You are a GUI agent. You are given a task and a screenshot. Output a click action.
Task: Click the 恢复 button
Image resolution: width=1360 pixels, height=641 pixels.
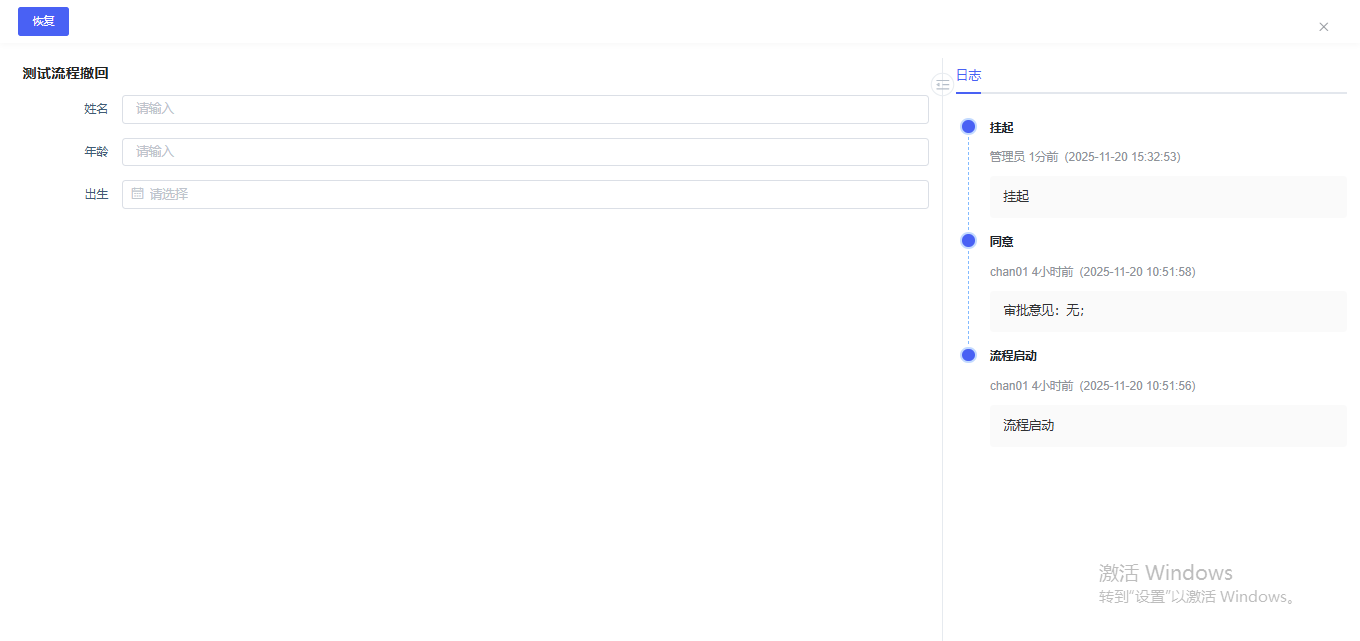tap(43, 21)
